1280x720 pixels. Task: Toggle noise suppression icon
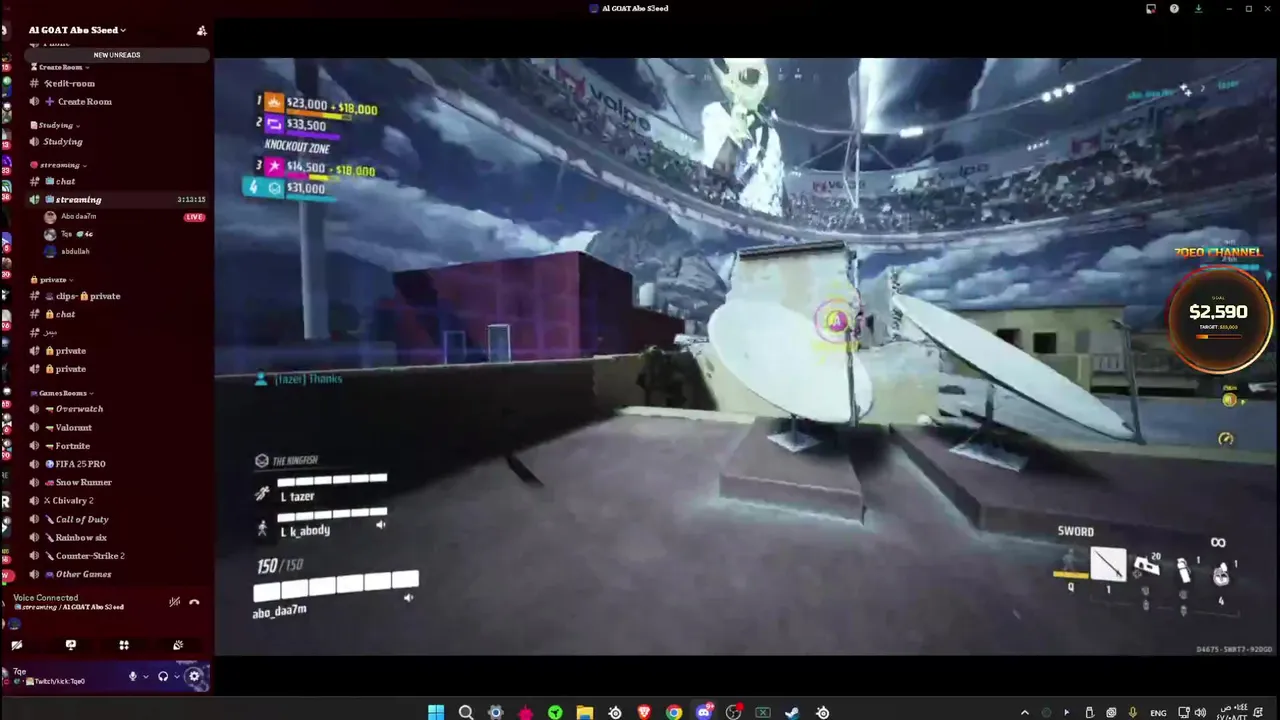click(174, 602)
